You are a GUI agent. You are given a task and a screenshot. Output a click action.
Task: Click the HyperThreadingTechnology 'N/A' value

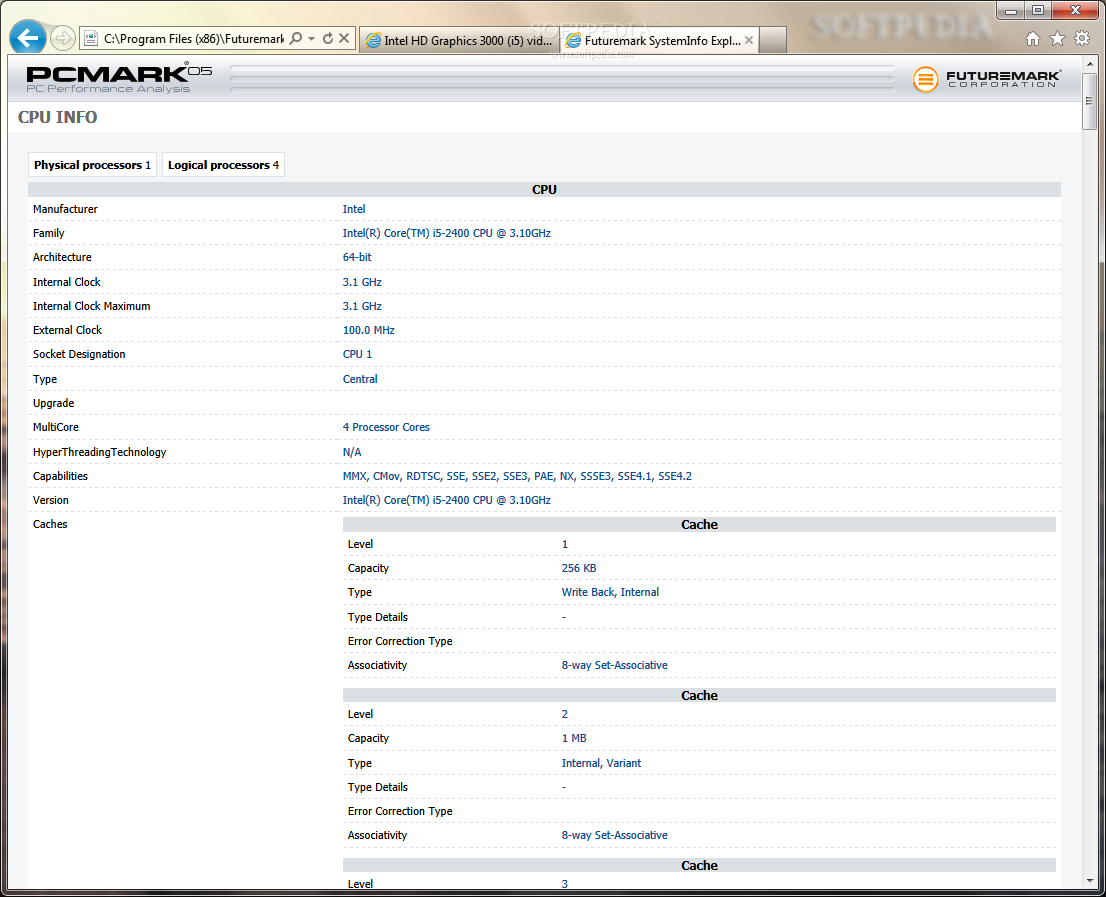(x=351, y=452)
